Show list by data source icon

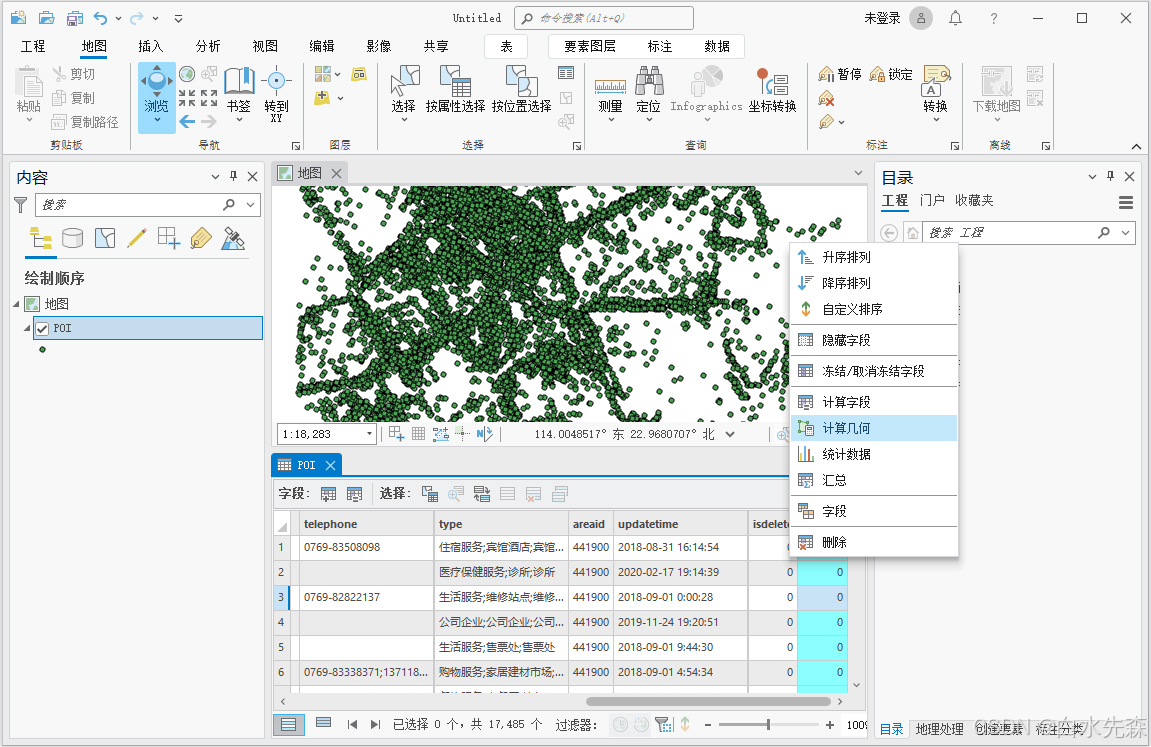[73, 238]
